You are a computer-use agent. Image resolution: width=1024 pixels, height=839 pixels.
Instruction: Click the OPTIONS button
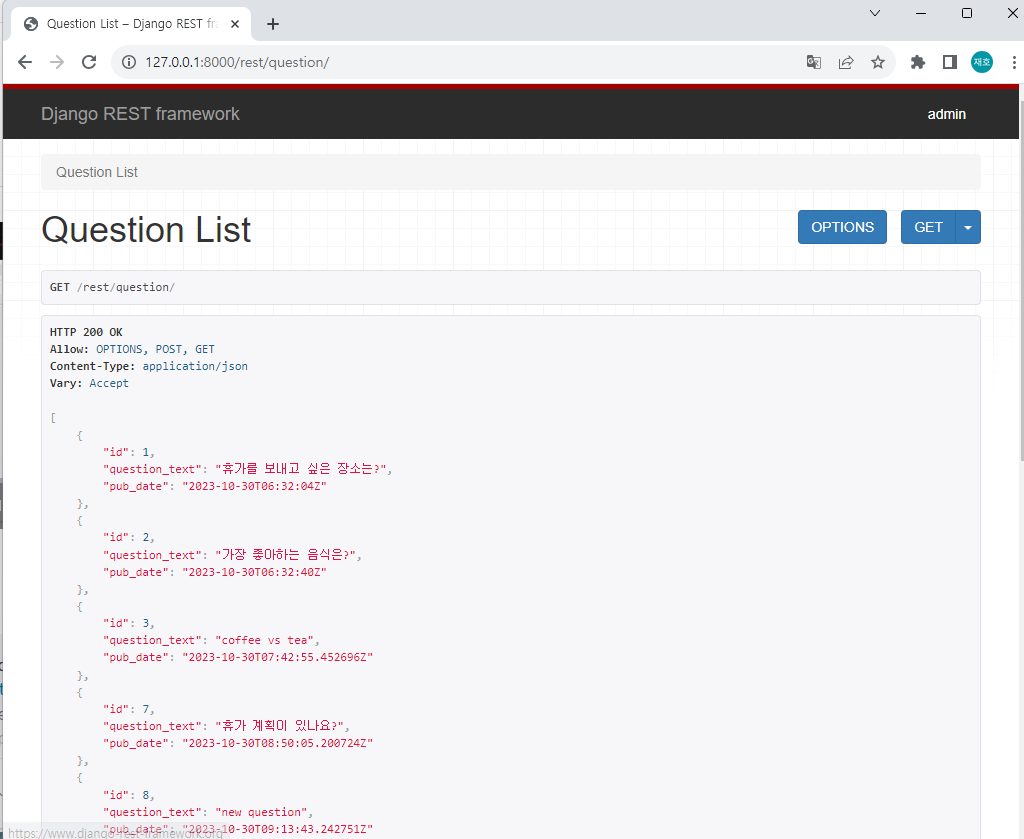click(842, 227)
